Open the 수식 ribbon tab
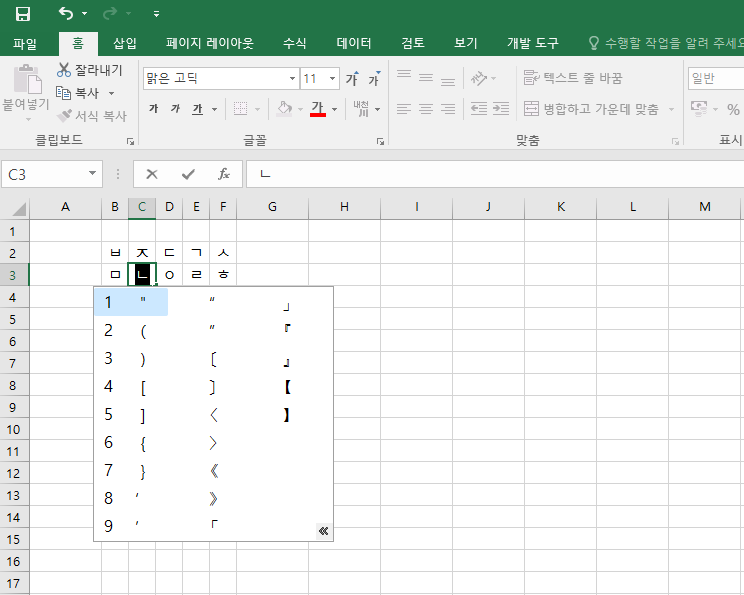The image size is (744, 595). (x=295, y=44)
